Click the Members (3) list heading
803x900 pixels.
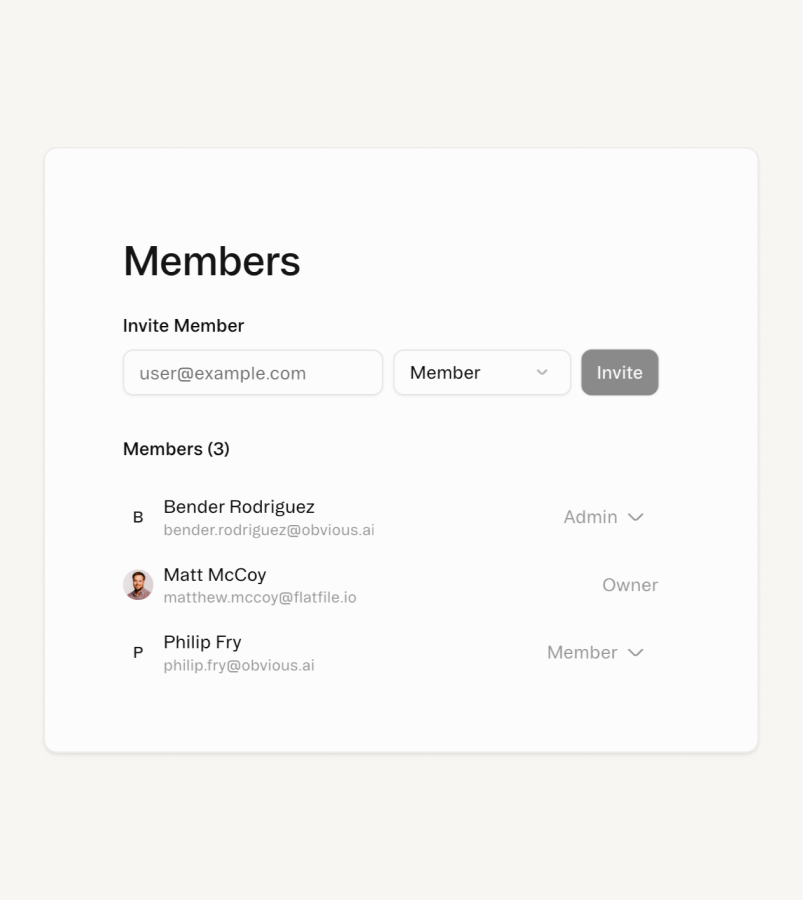click(176, 449)
